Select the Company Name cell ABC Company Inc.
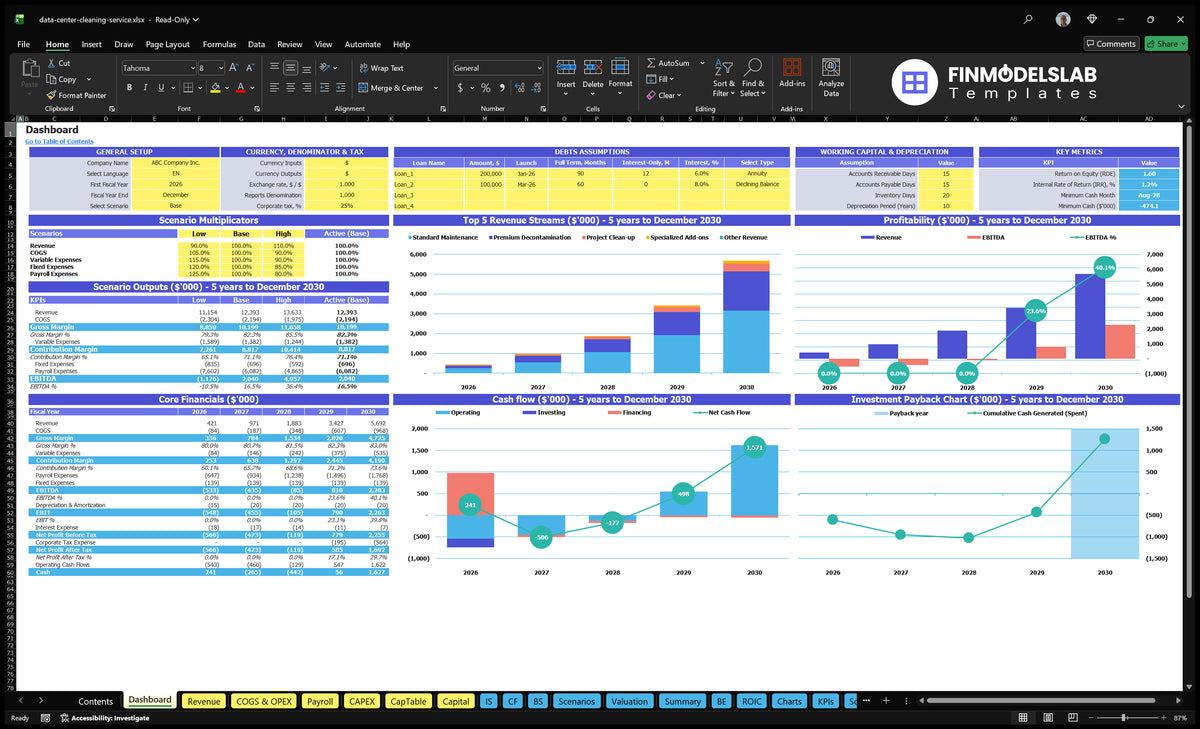Viewport: 1200px width, 729px height. (x=175, y=162)
